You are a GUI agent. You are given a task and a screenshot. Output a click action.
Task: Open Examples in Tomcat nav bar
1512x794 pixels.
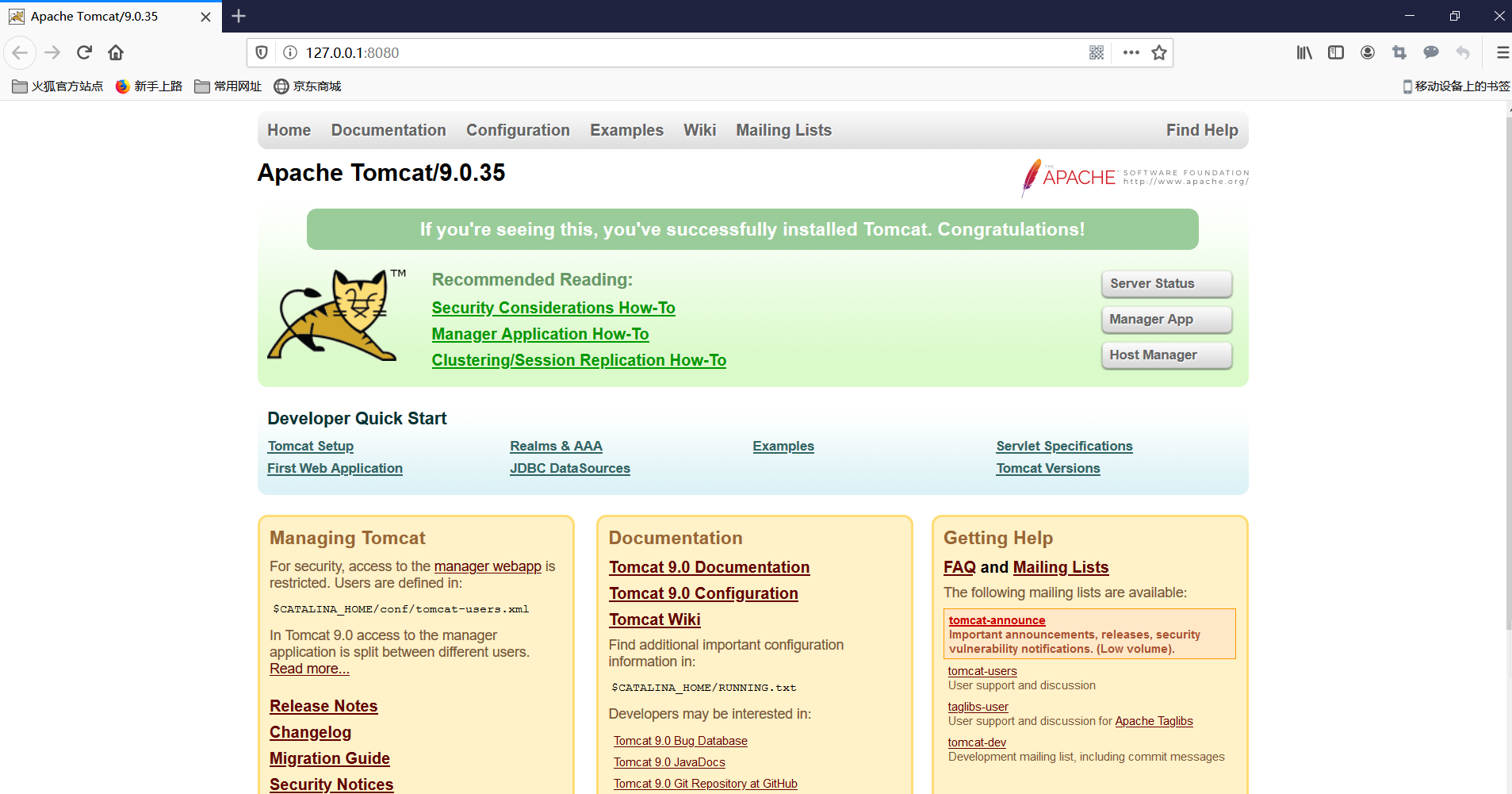[626, 130]
